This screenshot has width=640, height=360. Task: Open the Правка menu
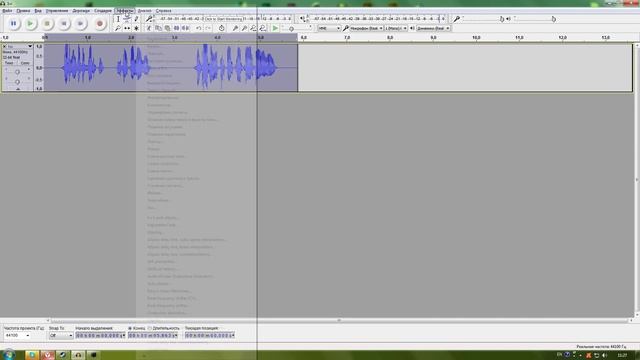click(x=23, y=11)
